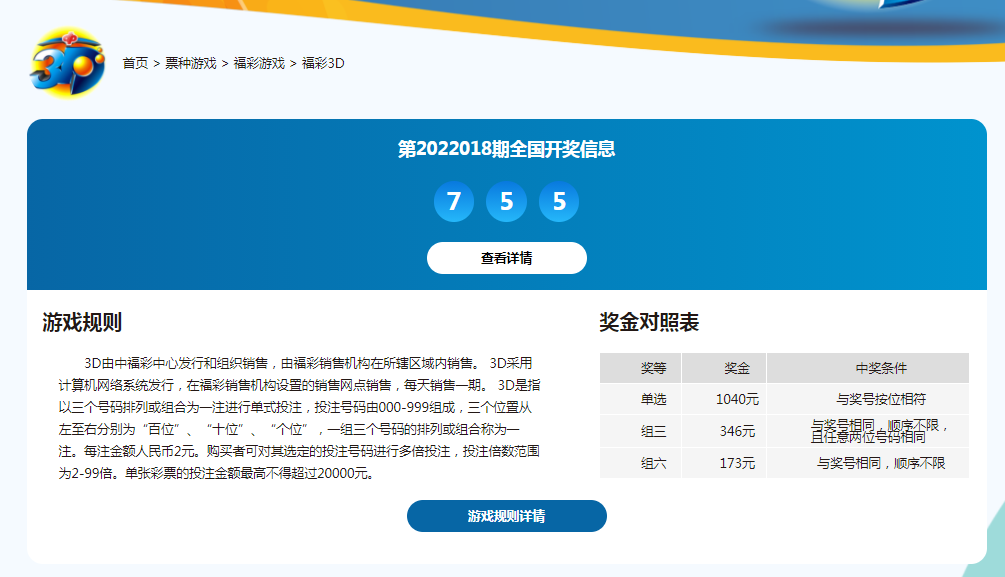The image size is (1005, 577).
Task: Click 查看详情 button
Action: (x=506, y=258)
